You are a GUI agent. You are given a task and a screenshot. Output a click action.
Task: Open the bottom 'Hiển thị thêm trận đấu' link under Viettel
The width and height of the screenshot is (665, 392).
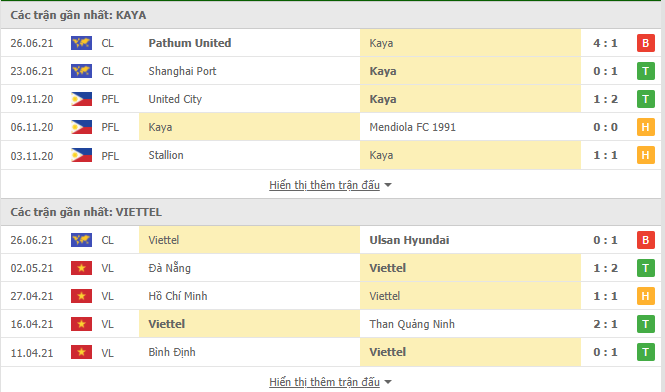click(324, 382)
